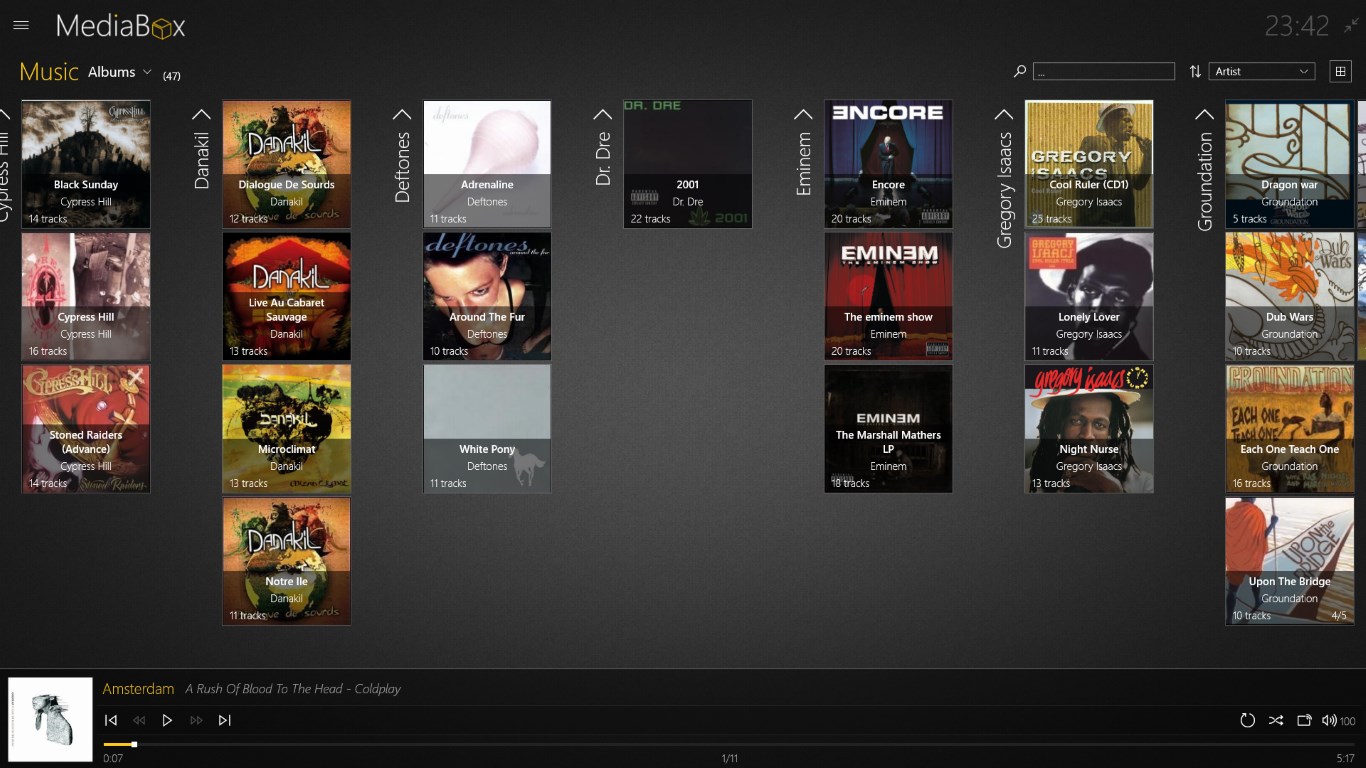Open the Around The Fur album
This screenshot has width=1366, height=768.
coord(487,296)
